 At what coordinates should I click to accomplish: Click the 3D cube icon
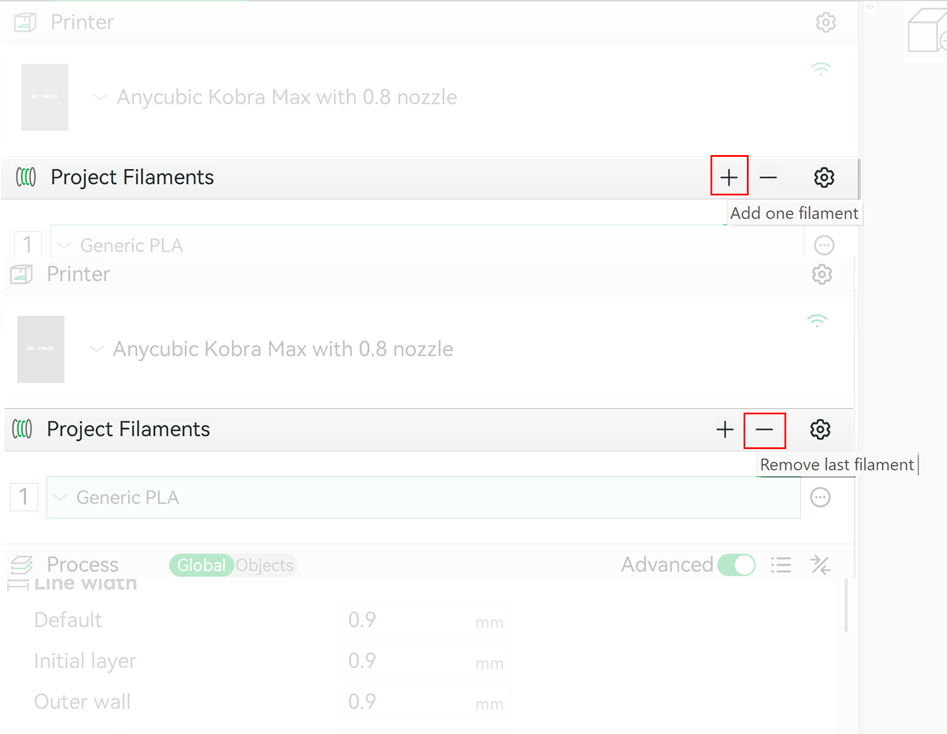[926, 32]
